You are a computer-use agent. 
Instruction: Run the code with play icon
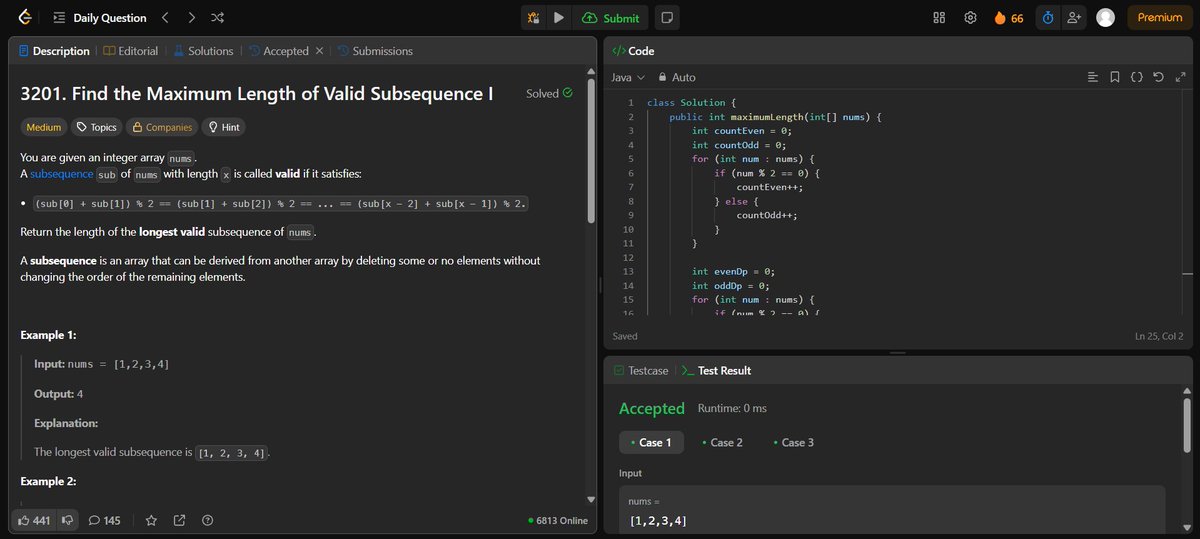[559, 18]
